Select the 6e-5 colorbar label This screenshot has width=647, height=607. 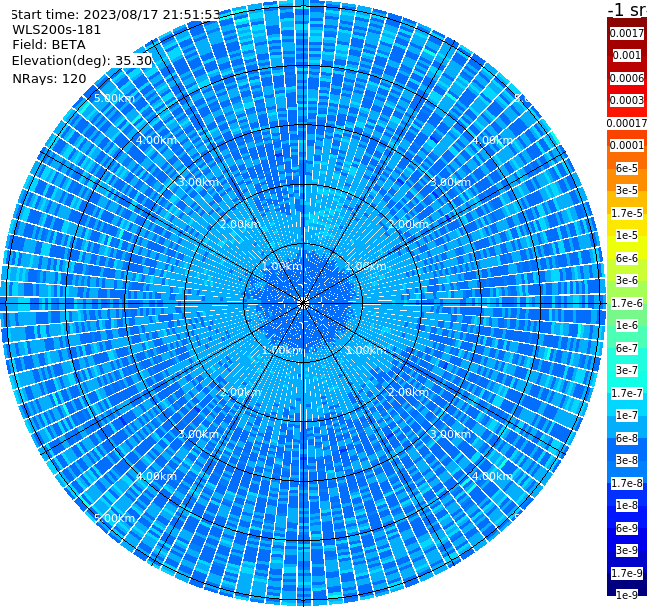click(627, 168)
